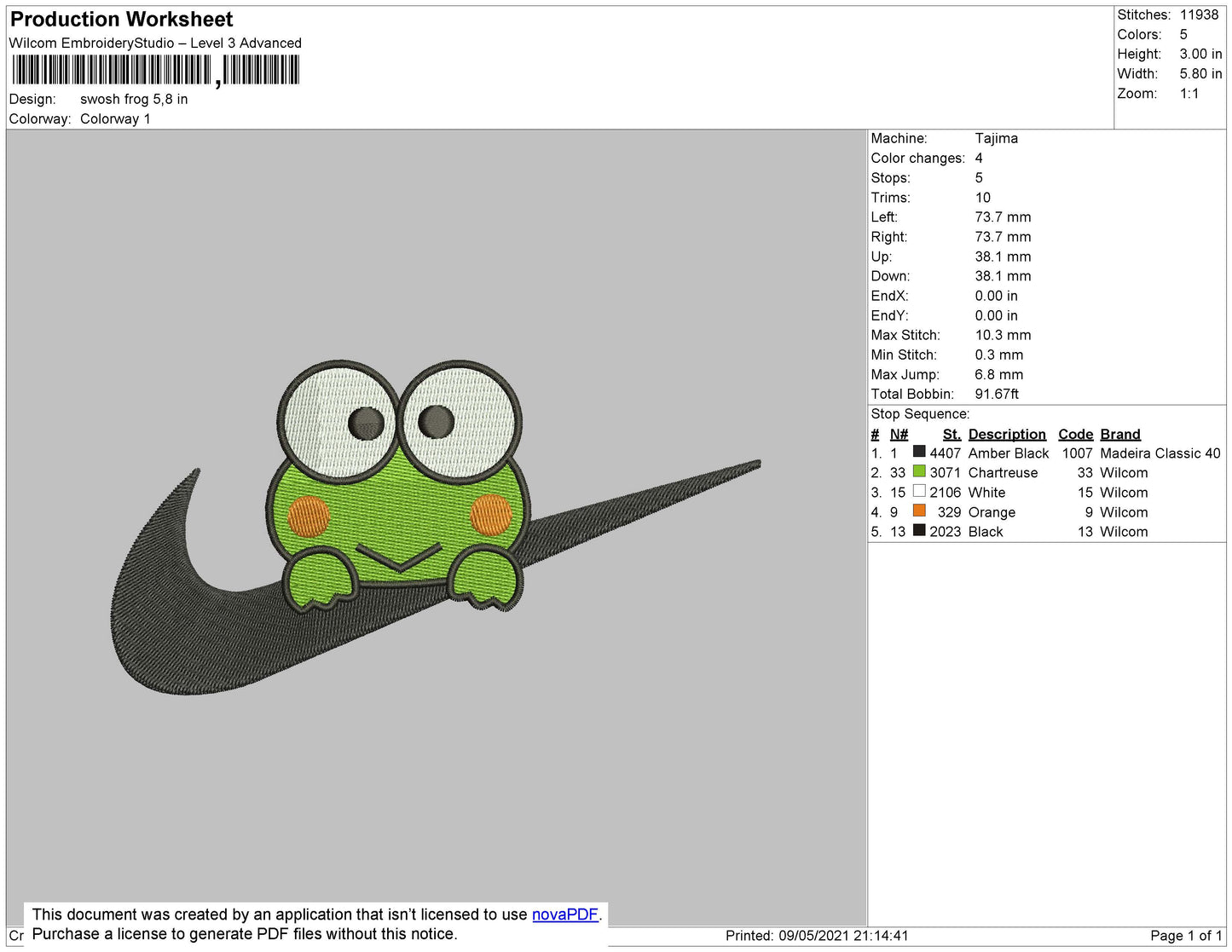Click the 'Page 1 of 1' indicator
The width and height of the screenshot is (1232, 952).
click(1186, 936)
